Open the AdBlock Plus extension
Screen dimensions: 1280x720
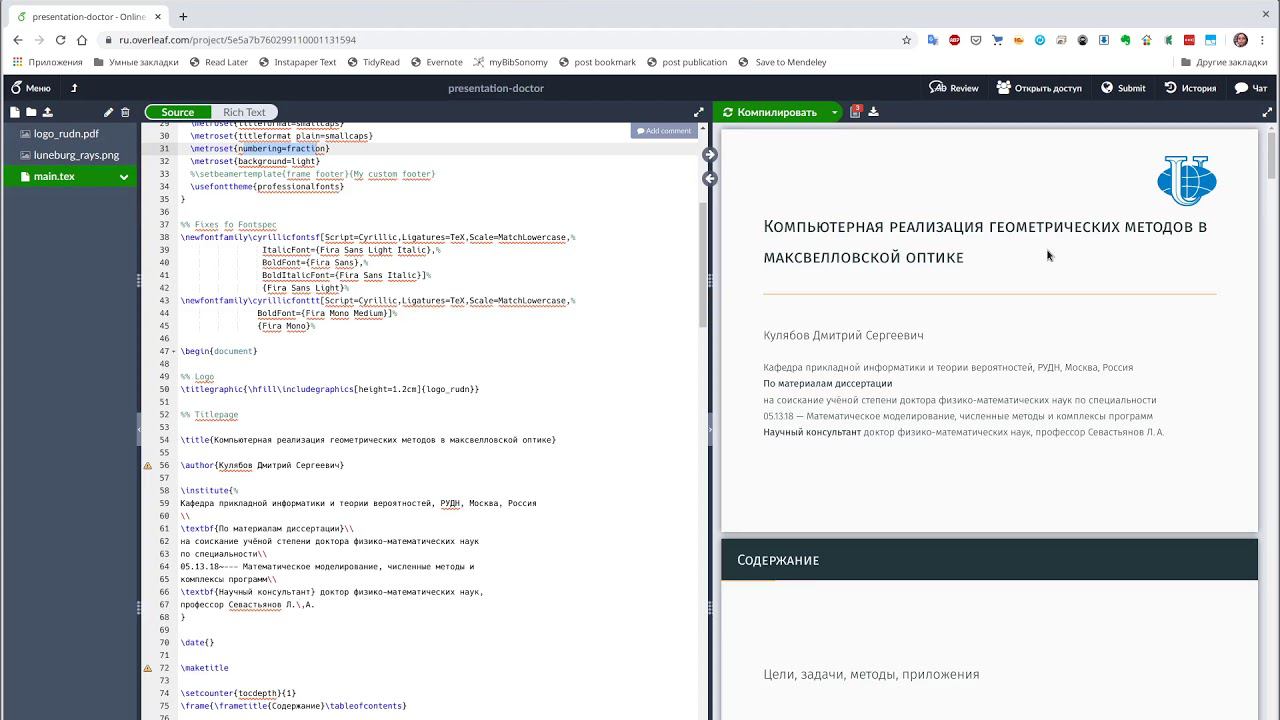click(x=955, y=40)
